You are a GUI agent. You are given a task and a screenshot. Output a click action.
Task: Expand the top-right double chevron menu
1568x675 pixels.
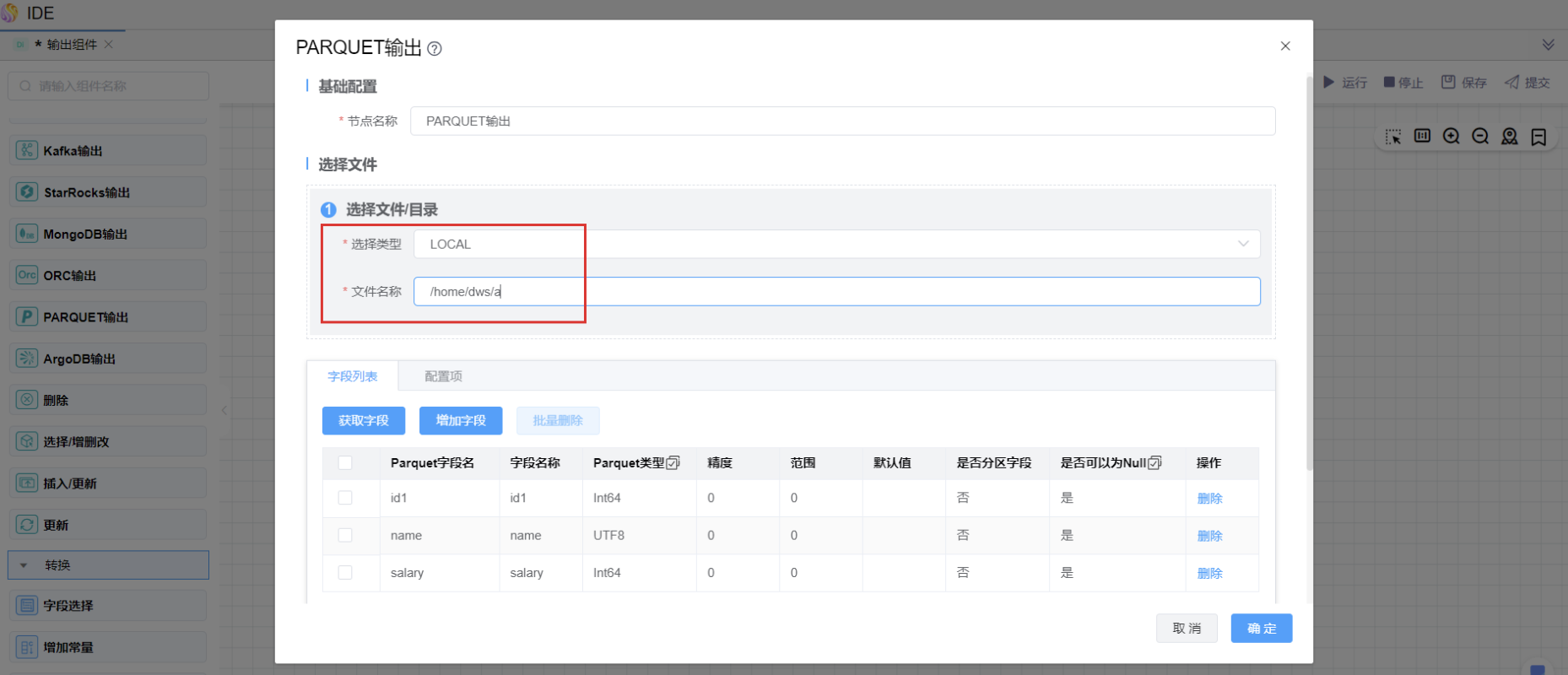[1548, 45]
